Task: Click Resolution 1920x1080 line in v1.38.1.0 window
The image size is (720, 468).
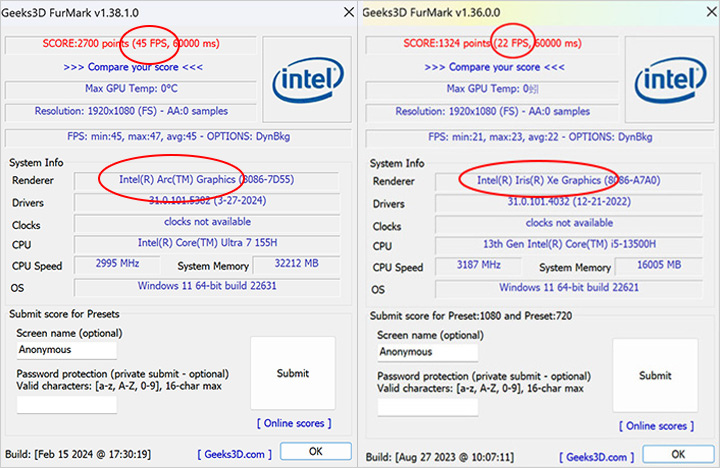Action: click(x=131, y=112)
